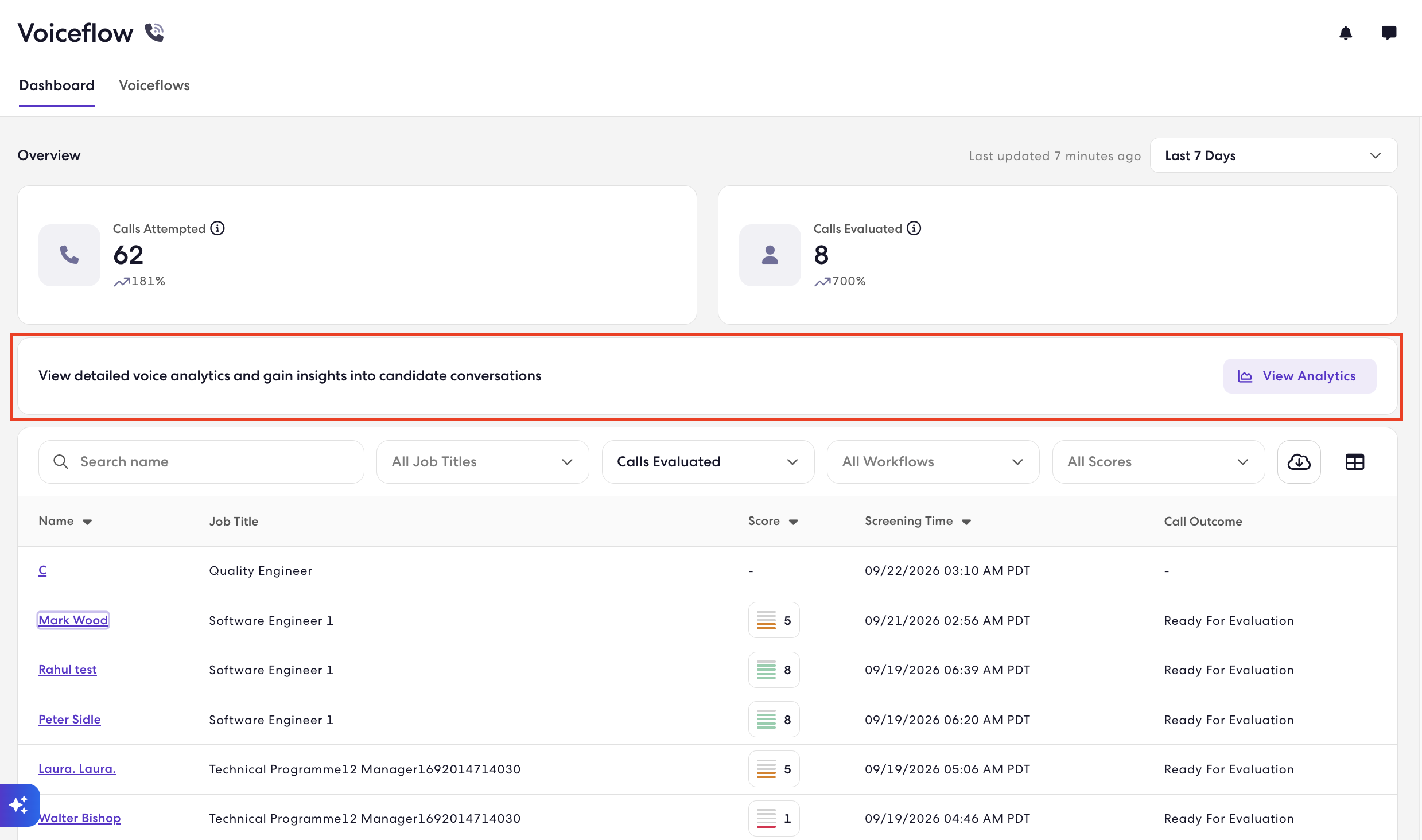The height and width of the screenshot is (840, 1422).
Task: Expand the All Scores dropdown
Action: pyautogui.click(x=1159, y=462)
